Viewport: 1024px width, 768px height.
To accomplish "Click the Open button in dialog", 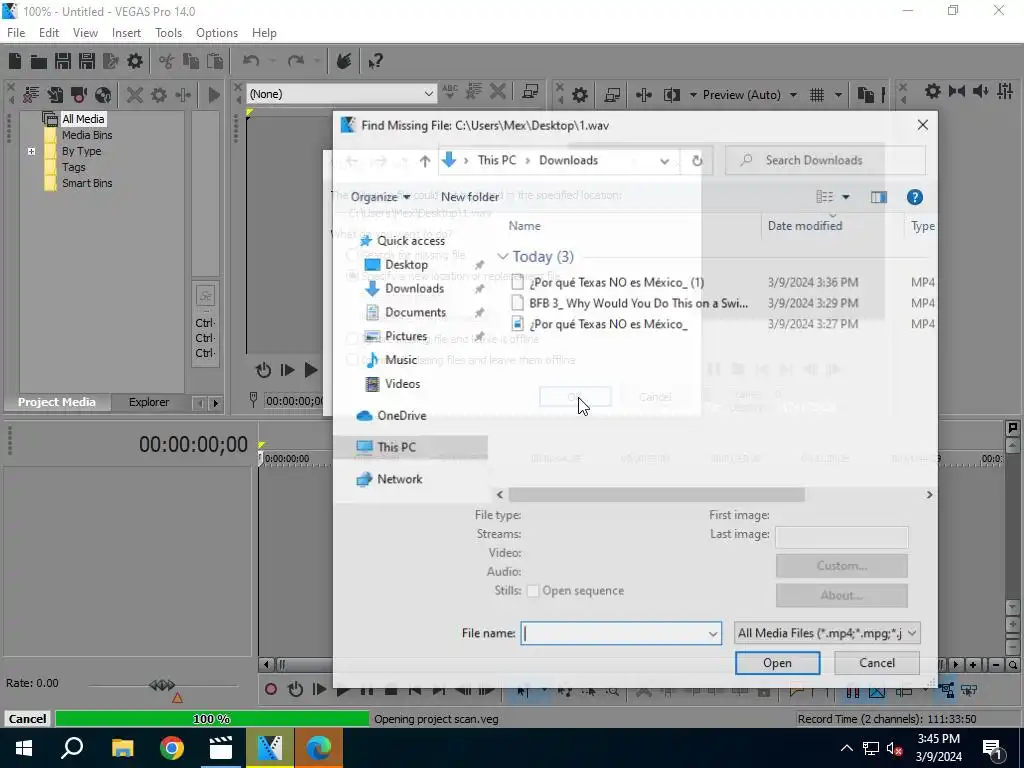I will [x=777, y=663].
